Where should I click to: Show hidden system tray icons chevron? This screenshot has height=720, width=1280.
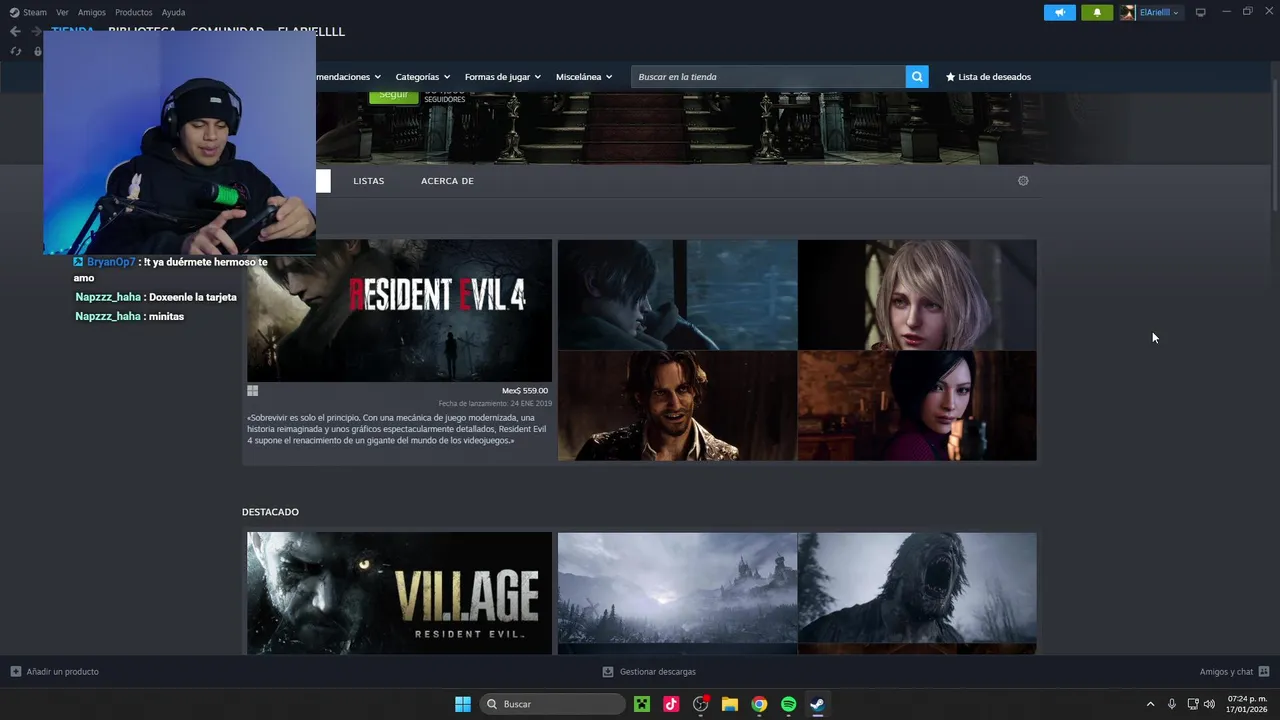pyautogui.click(x=1150, y=704)
